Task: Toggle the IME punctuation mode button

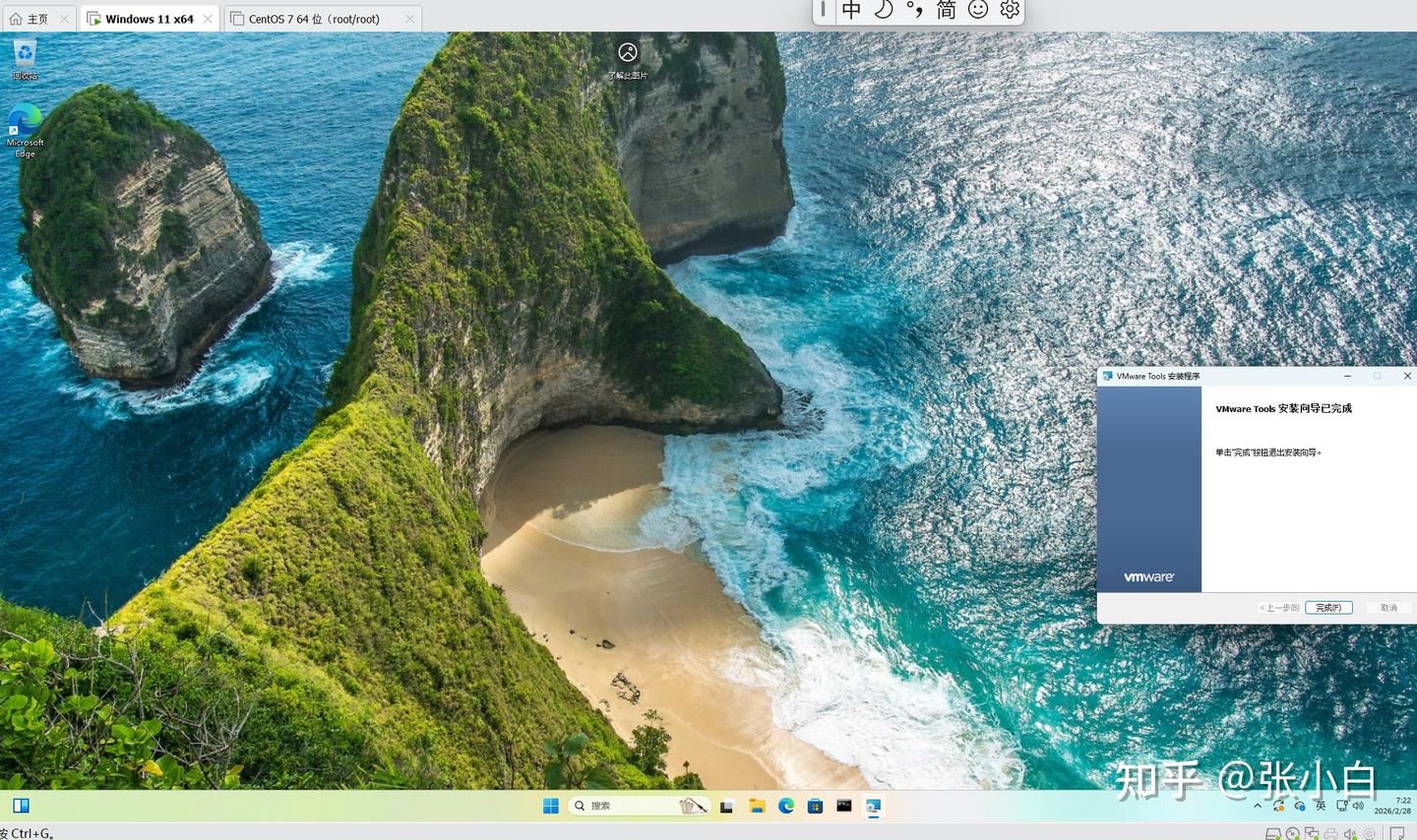Action: [x=915, y=10]
